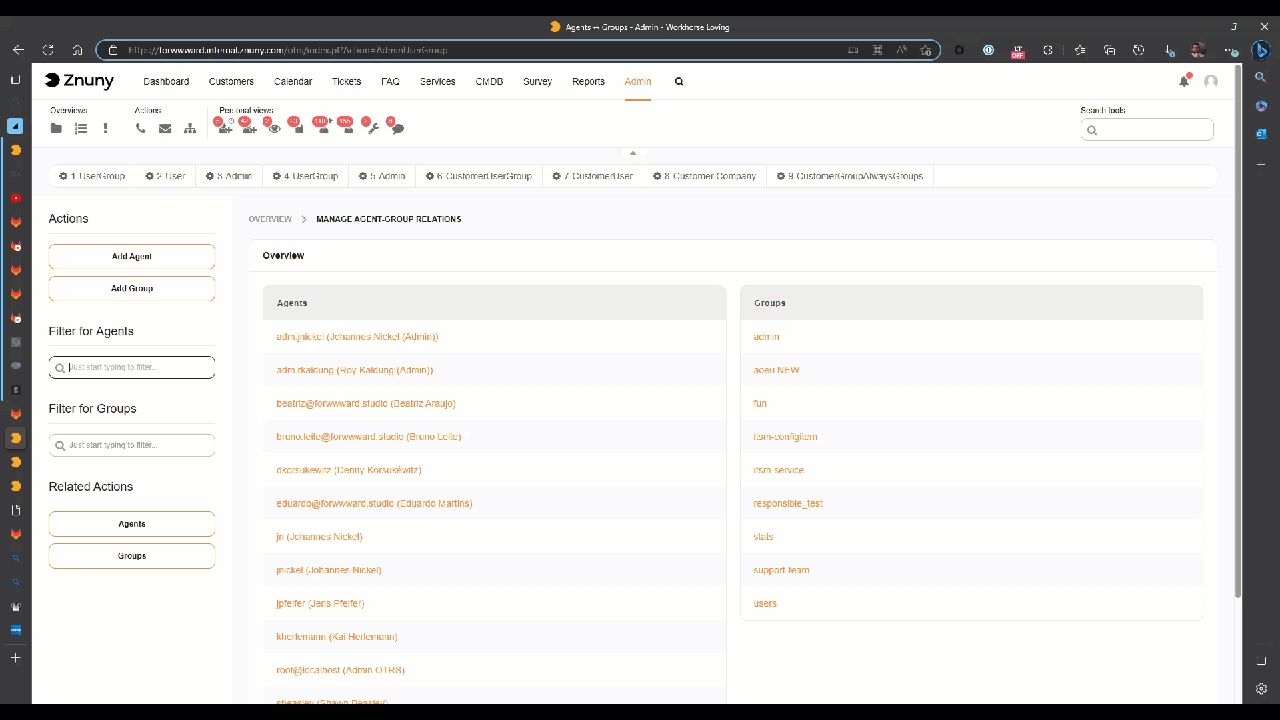
Task: Open the Queue view list icon
Action: (82, 128)
